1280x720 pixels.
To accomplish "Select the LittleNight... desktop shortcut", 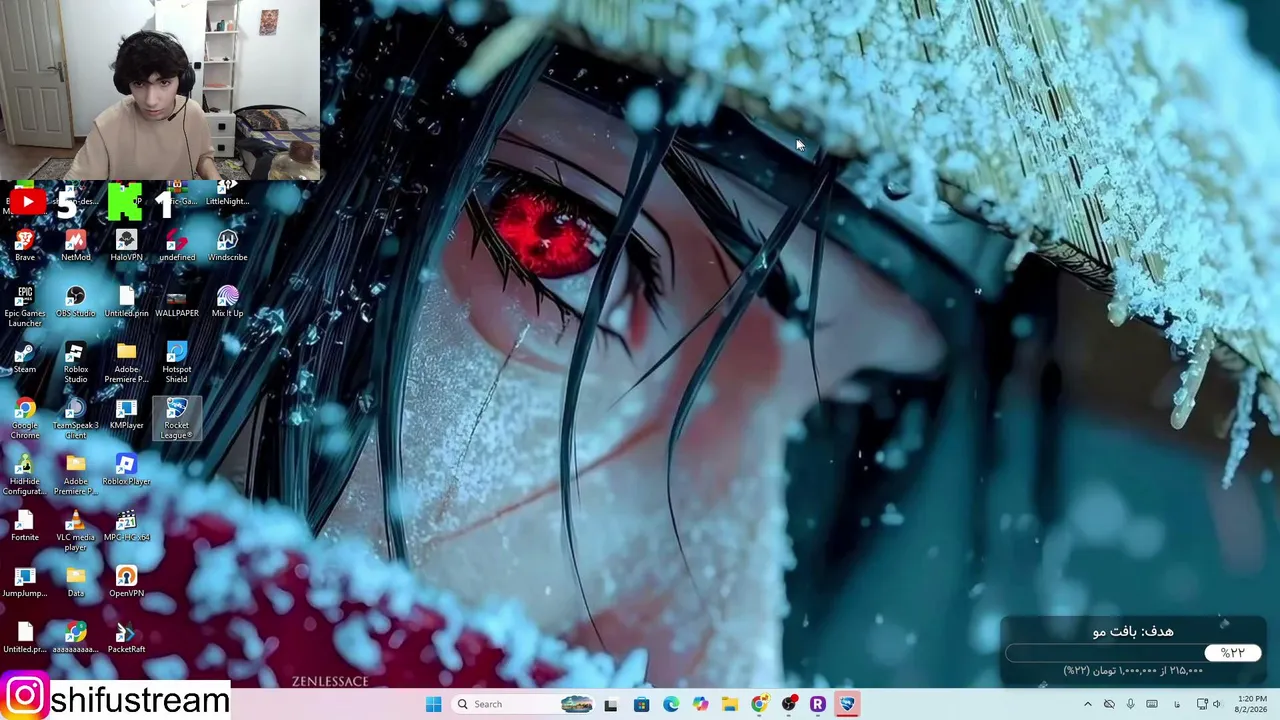I will [x=227, y=194].
